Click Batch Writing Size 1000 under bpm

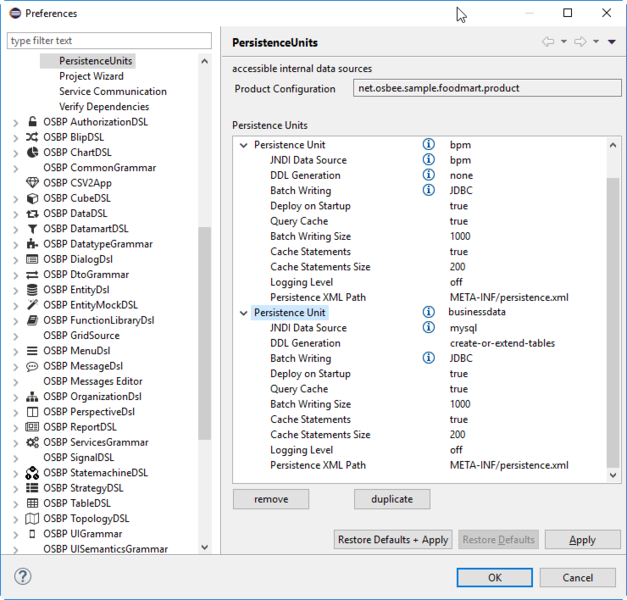pyautogui.click(x=460, y=236)
